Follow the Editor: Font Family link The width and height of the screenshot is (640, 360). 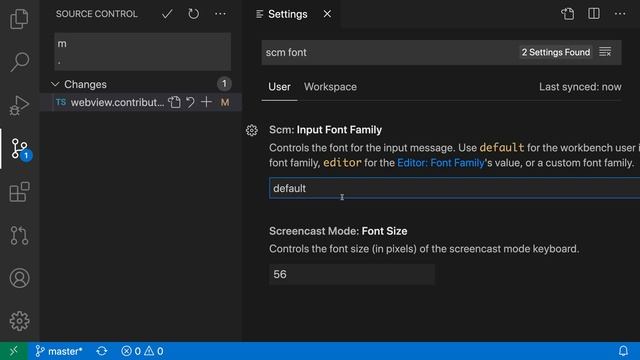point(440,163)
